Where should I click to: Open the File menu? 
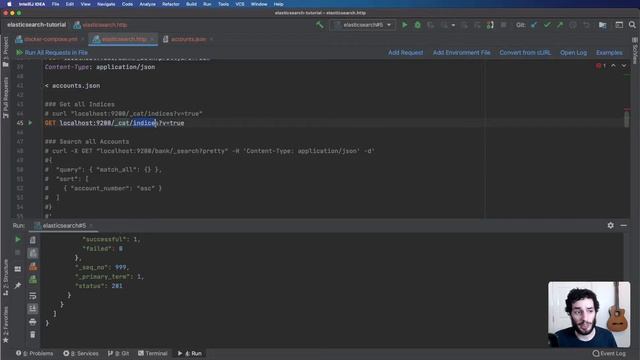pyautogui.click(x=55, y=4)
